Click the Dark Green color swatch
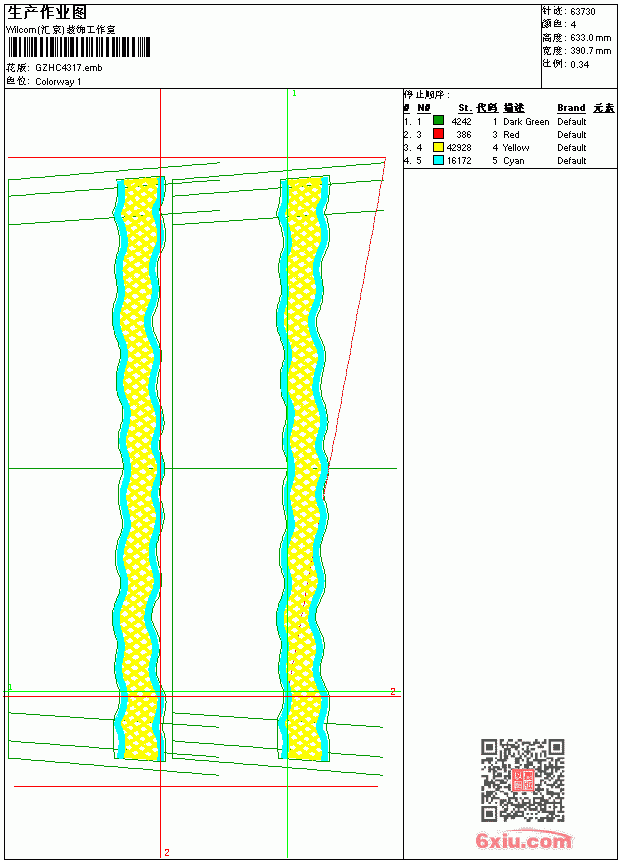Viewport: 620px width, 860px height. (x=438, y=121)
